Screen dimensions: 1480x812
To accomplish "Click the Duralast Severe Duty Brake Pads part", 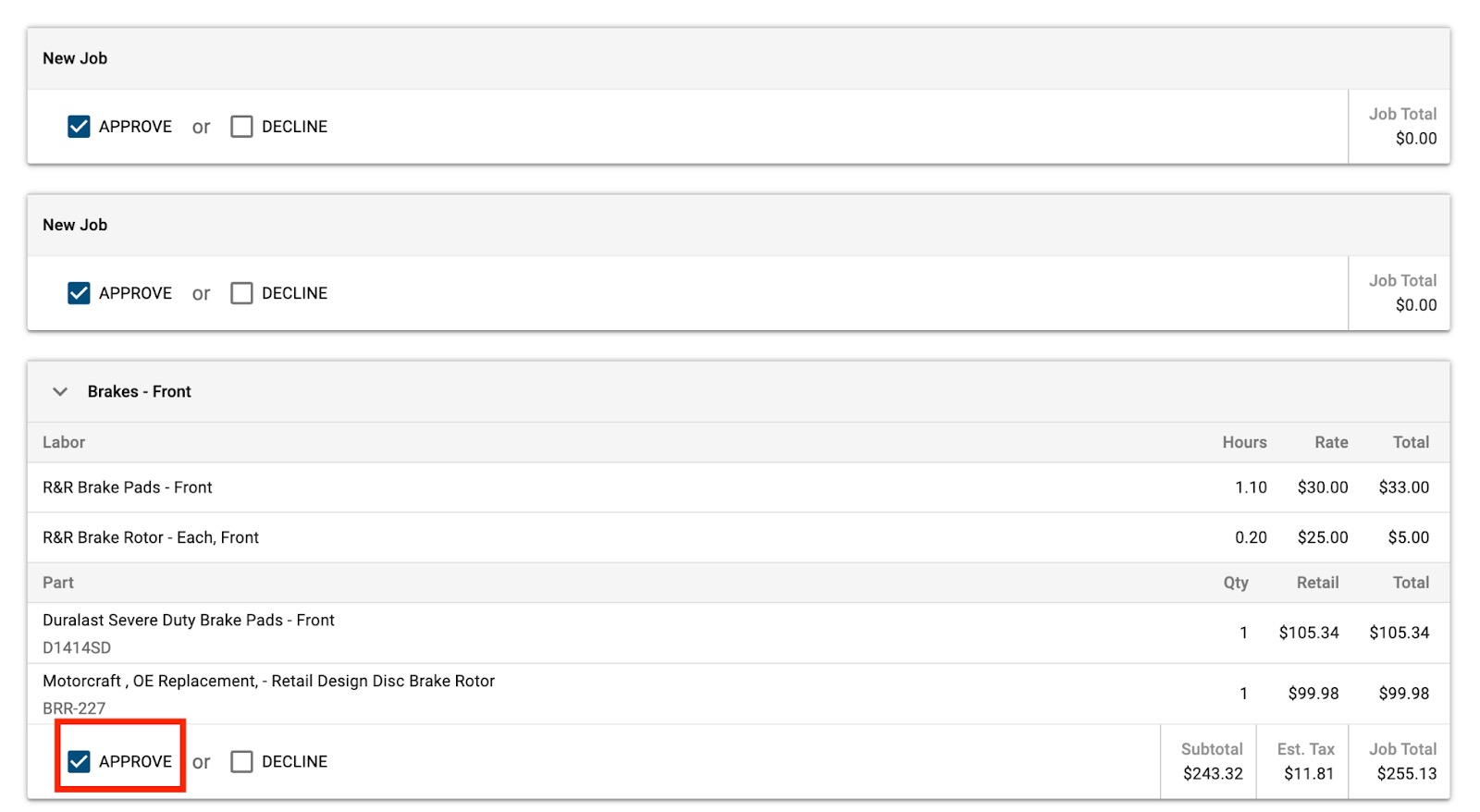I will point(188,620).
